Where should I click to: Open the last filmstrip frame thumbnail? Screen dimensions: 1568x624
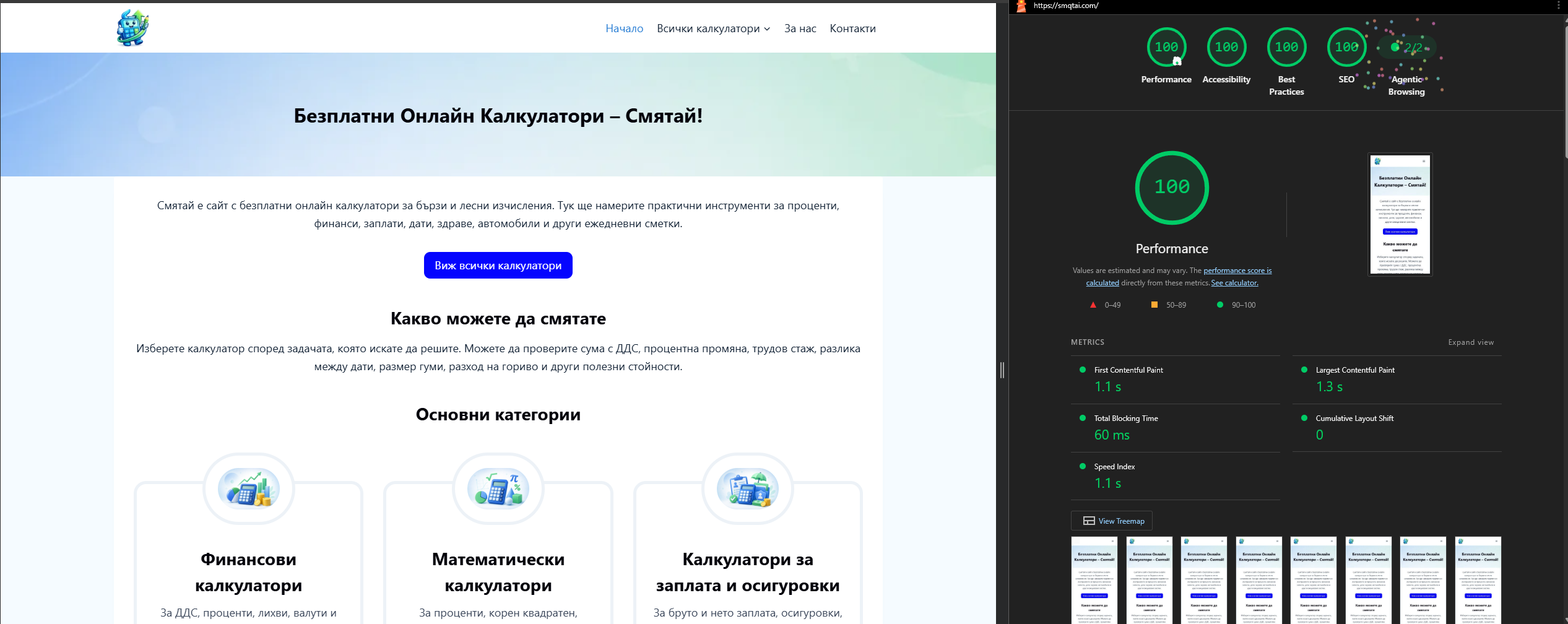click(1478, 580)
